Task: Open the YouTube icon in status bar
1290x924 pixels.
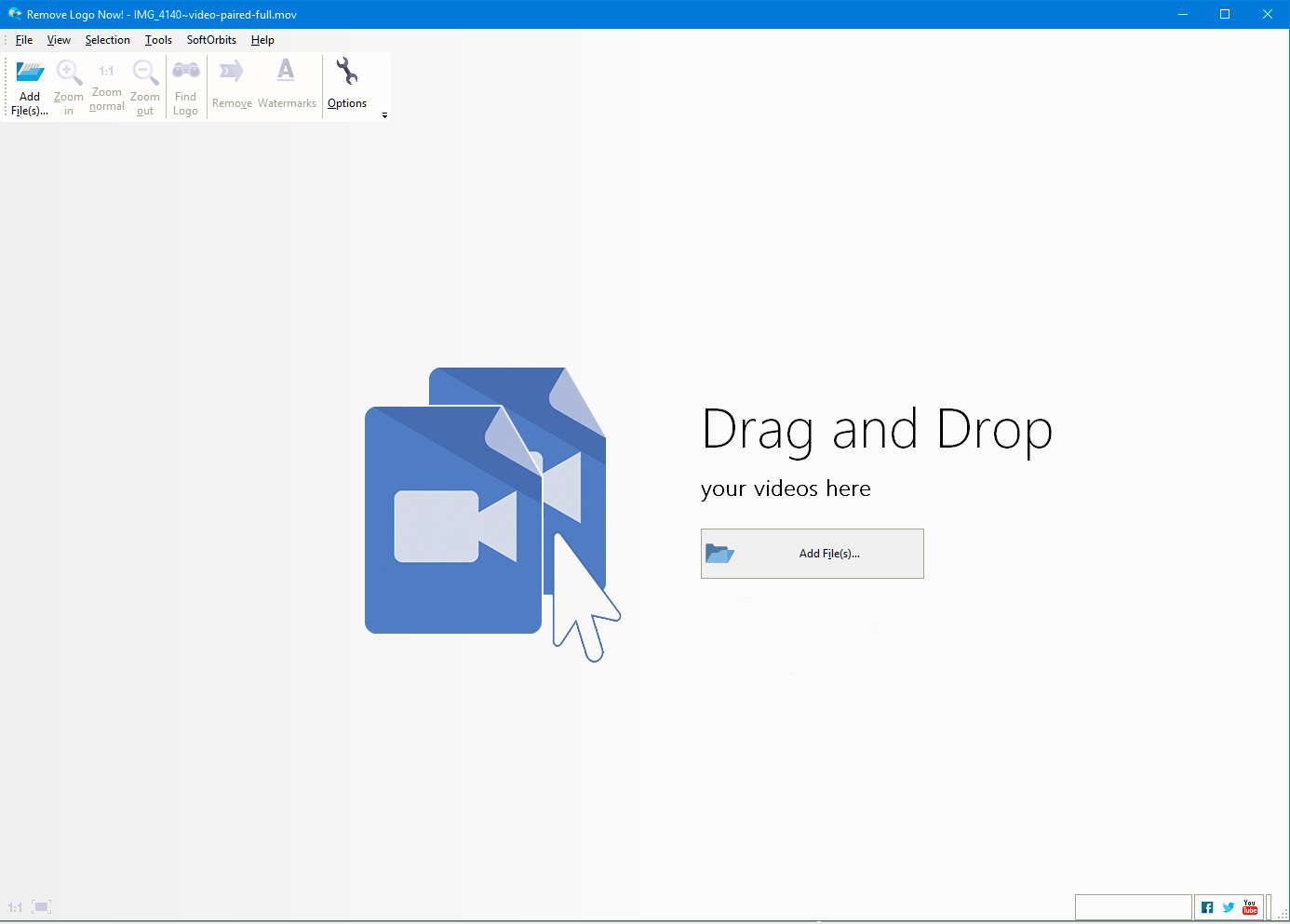Action: pos(1250,907)
